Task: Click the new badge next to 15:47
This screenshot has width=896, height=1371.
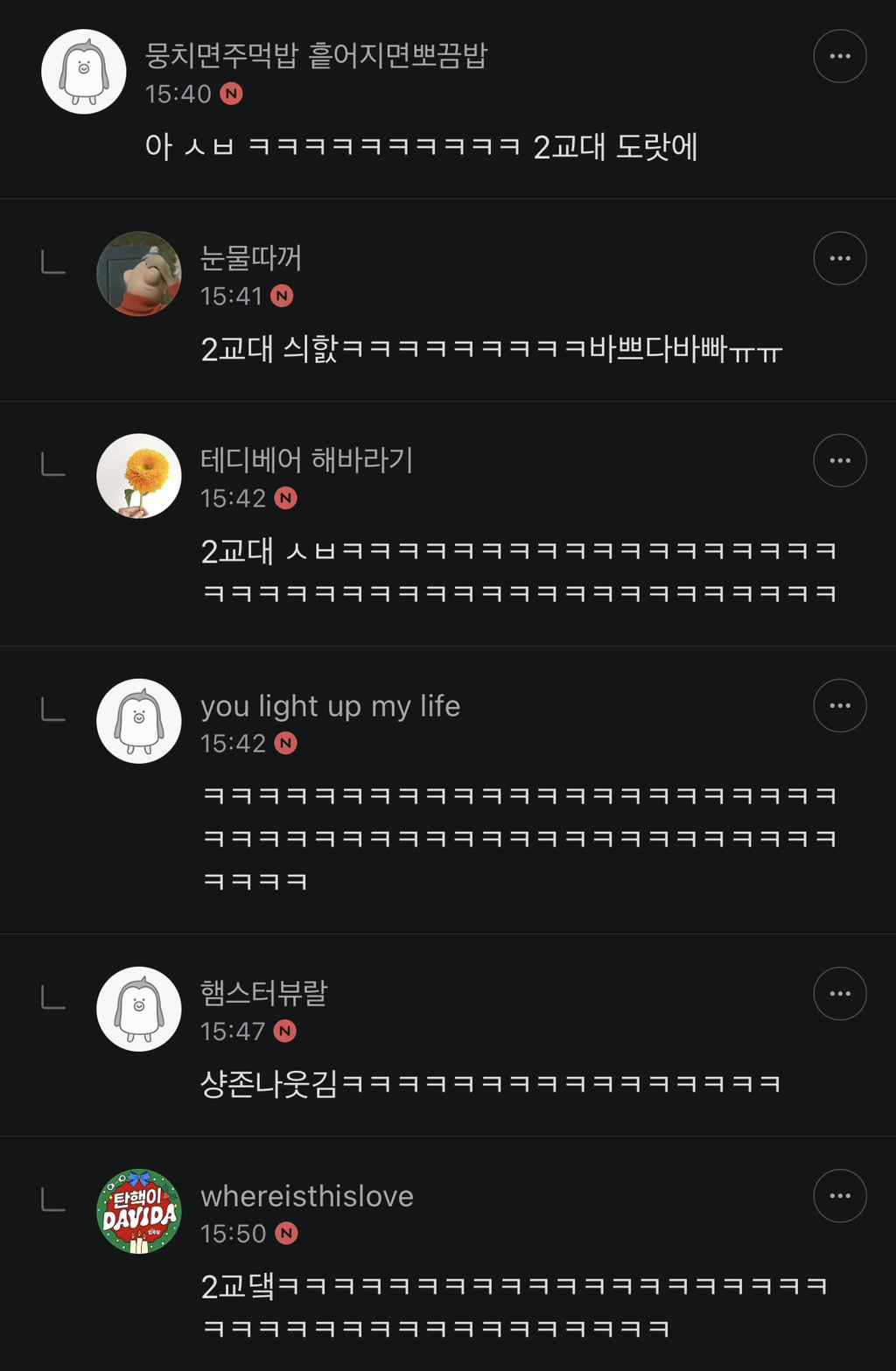Action: point(285,1032)
